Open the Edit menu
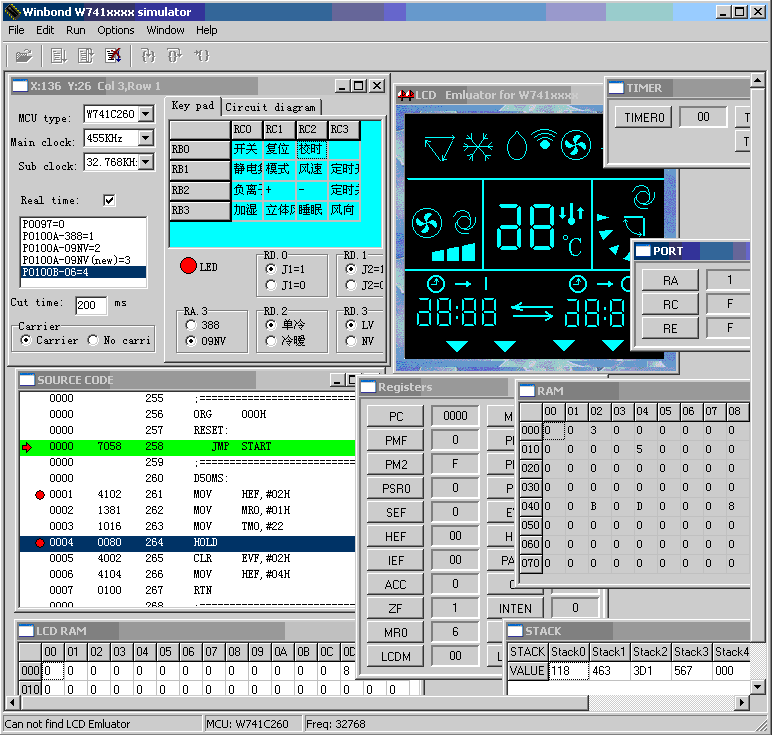The width and height of the screenshot is (772, 735). click(45, 31)
